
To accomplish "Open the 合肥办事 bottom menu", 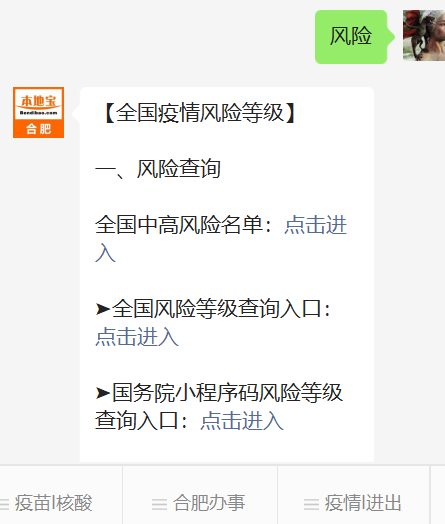I will click(x=200, y=503).
